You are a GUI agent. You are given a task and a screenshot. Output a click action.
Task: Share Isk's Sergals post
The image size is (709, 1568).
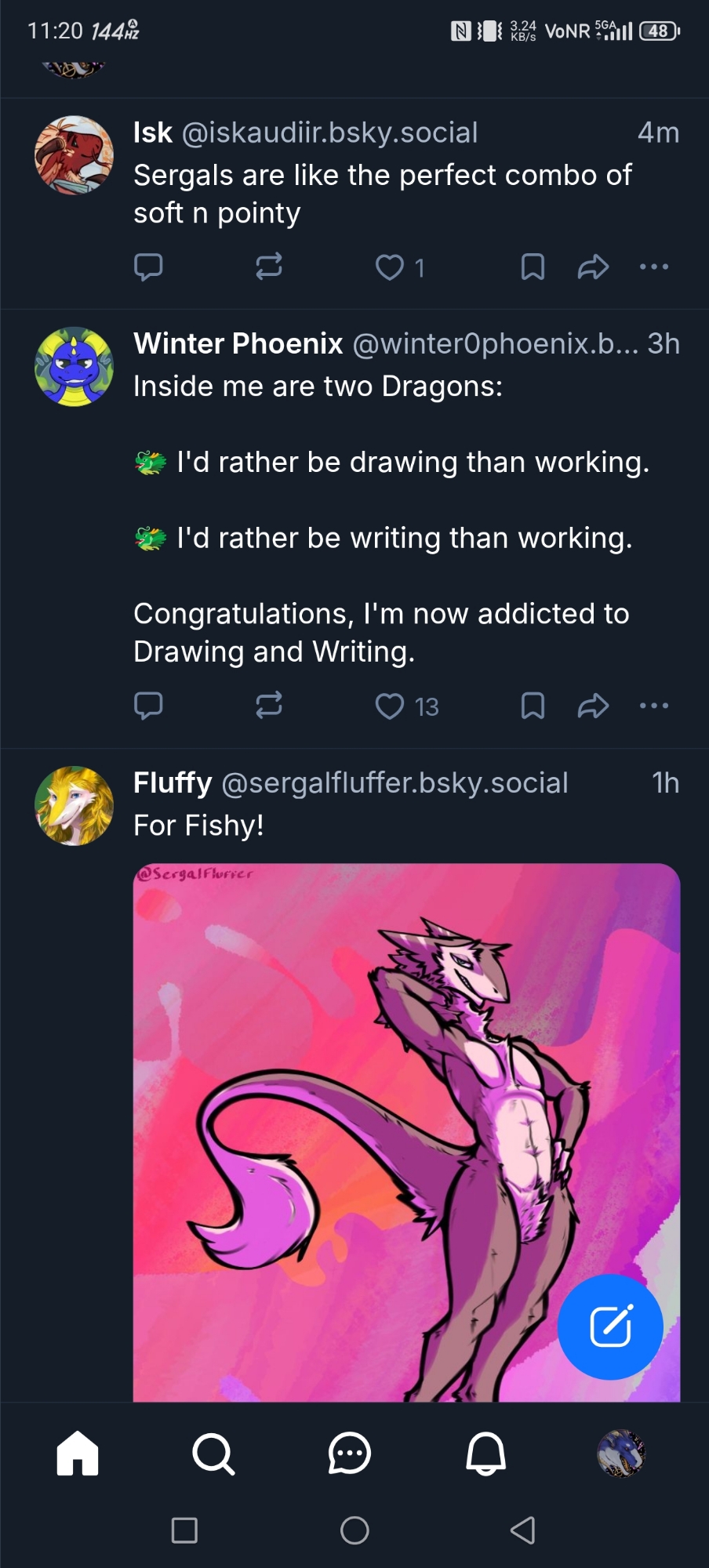tap(593, 267)
